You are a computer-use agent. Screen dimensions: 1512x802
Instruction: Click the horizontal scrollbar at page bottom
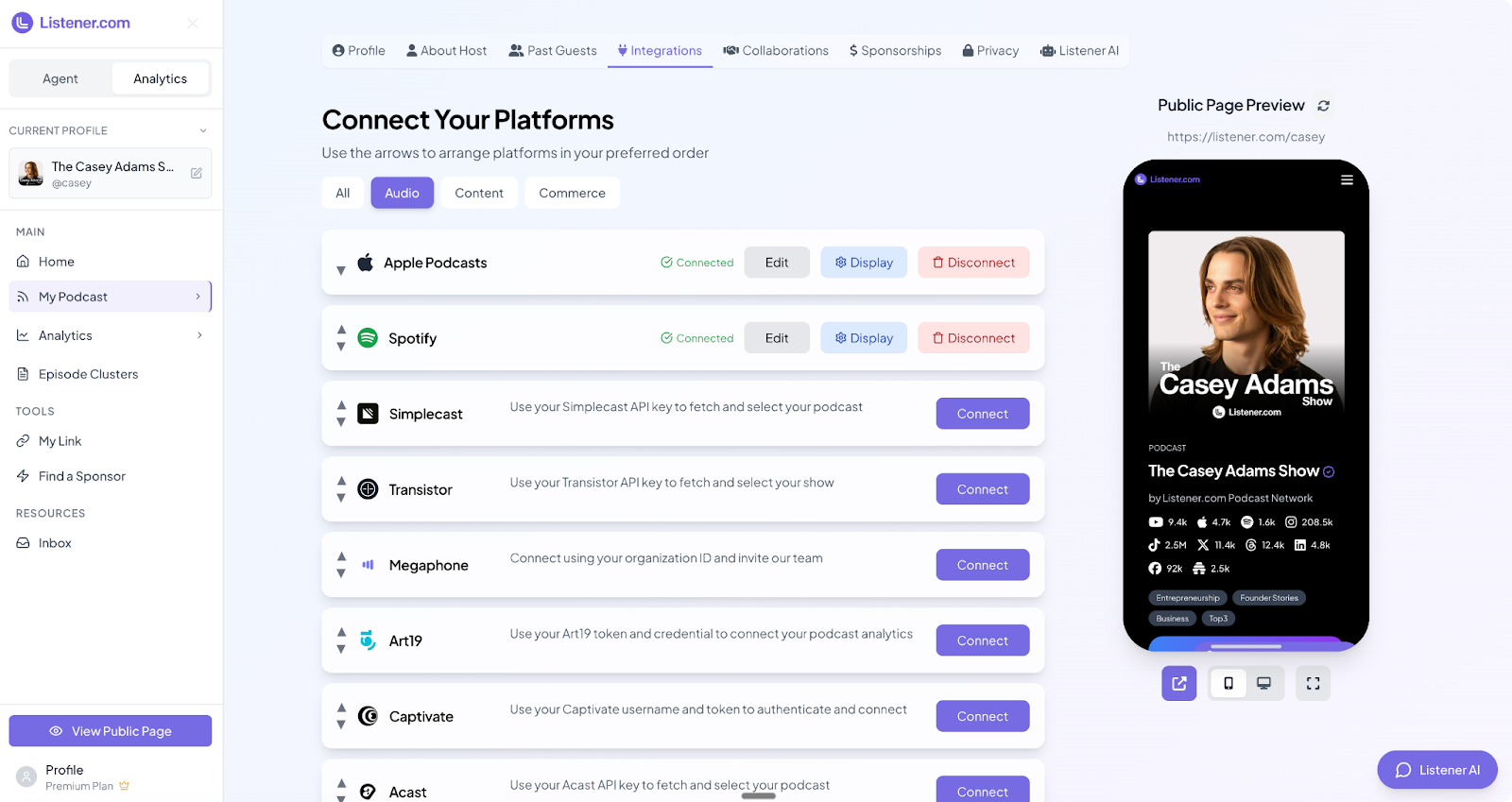[x=759, y=796]
